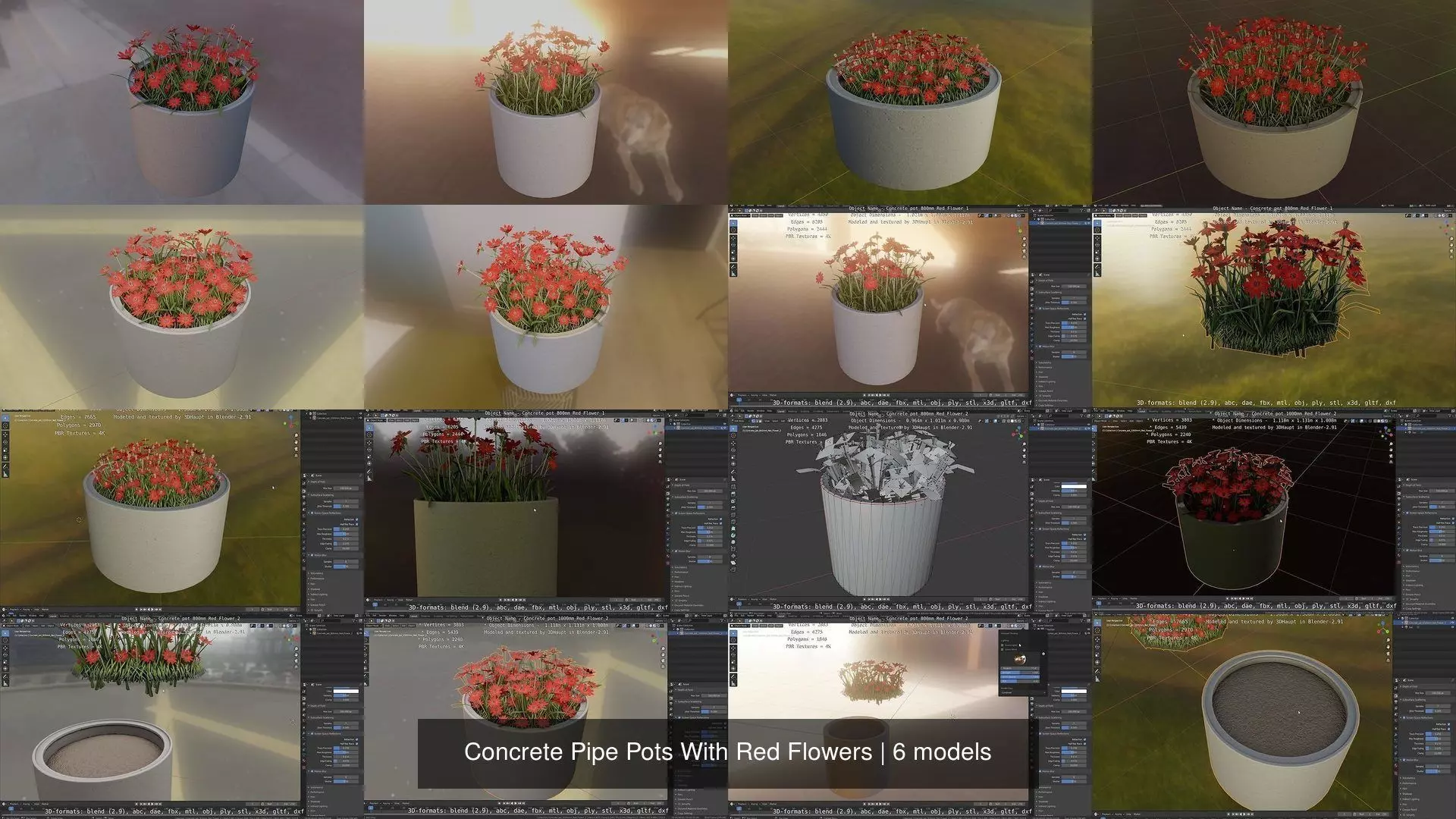1456x819 pixels.
Task: Toggle Half Res Trace checkbox in dog-and-pot screenshot
Action: pos(1084,318)
